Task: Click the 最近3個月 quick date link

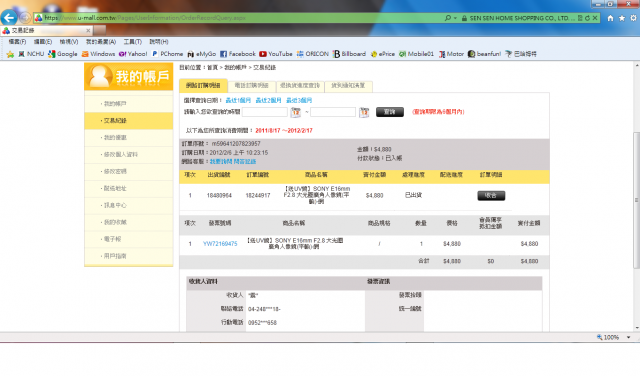Action: [x=299, y=100]
